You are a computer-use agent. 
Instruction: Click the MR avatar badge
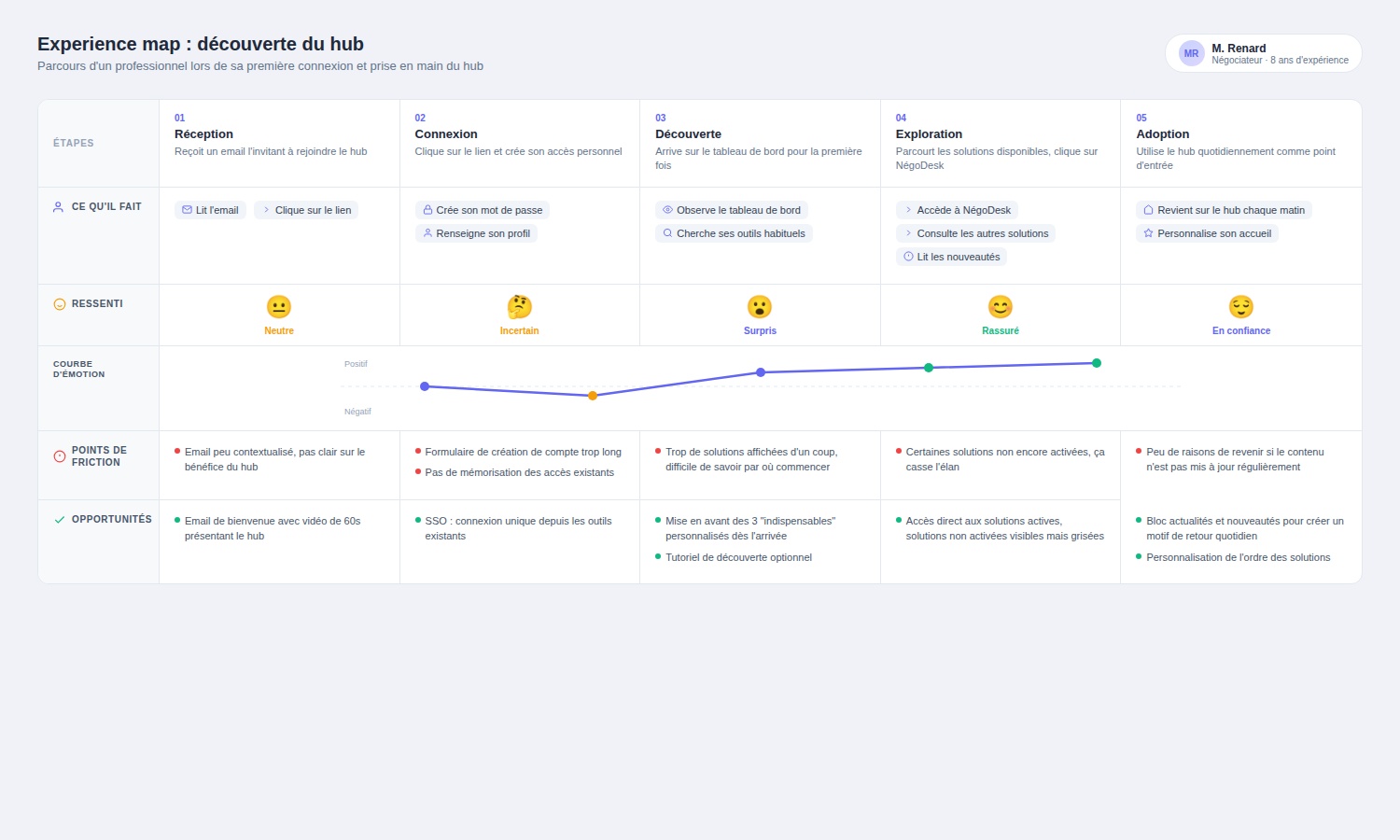click(1192, 53)
